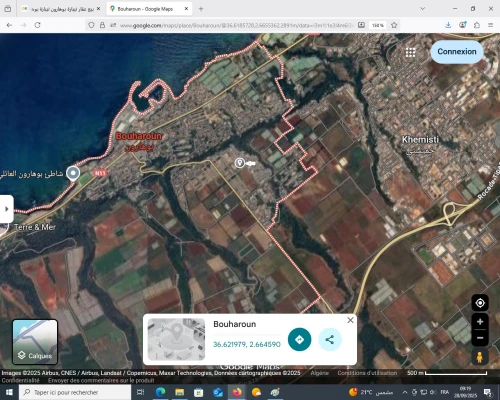Viewport: 500px width, 400px height.
Task: Open Outlook from taskbar
Action: (x=218, y=392)
